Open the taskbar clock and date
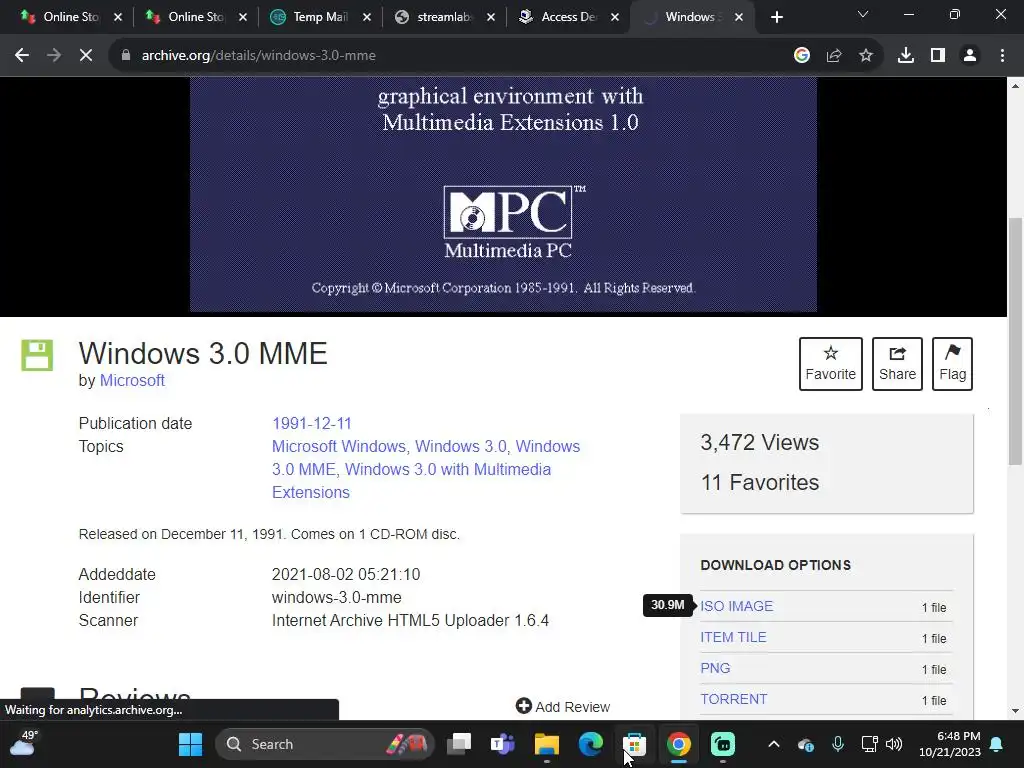This screenshot has width=1024, height=768. tap(950, 744)
